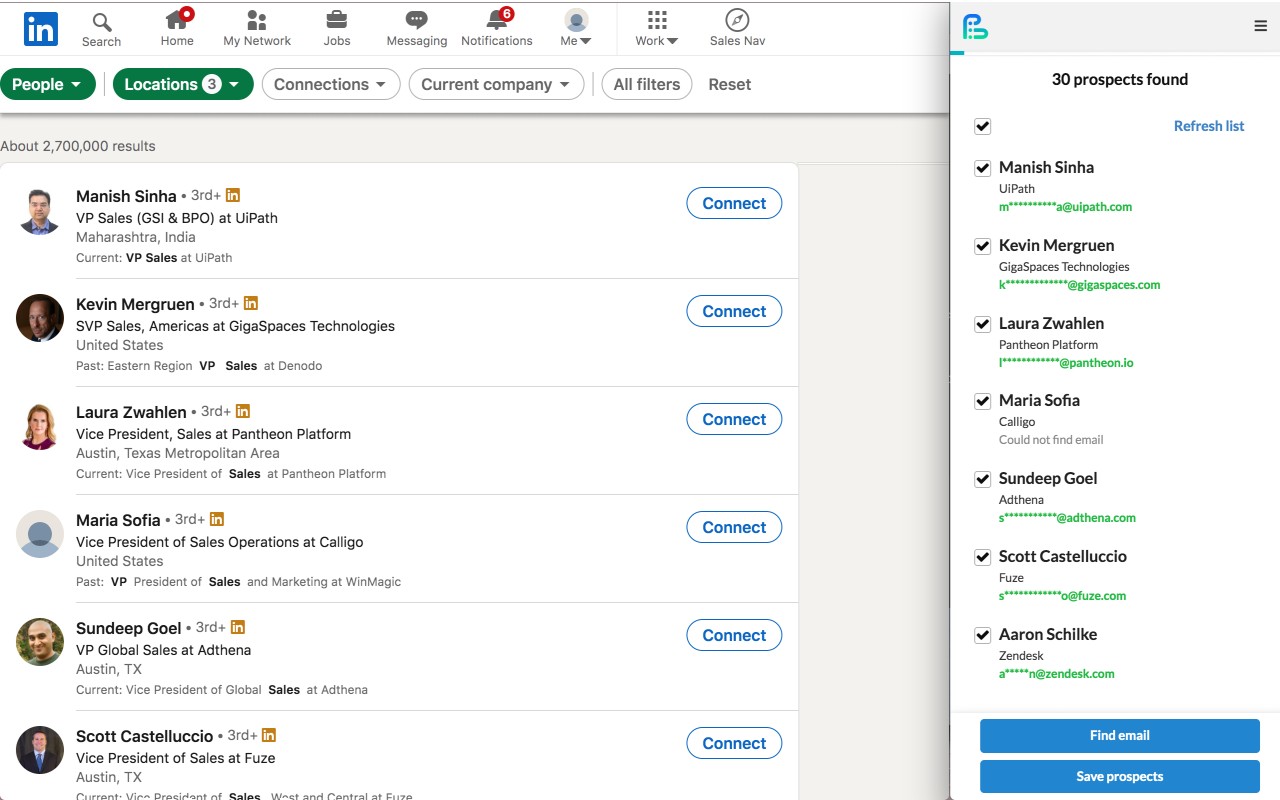Launch Sales Navigator
Screen dimensions: 1280x800
click(736, 21)
